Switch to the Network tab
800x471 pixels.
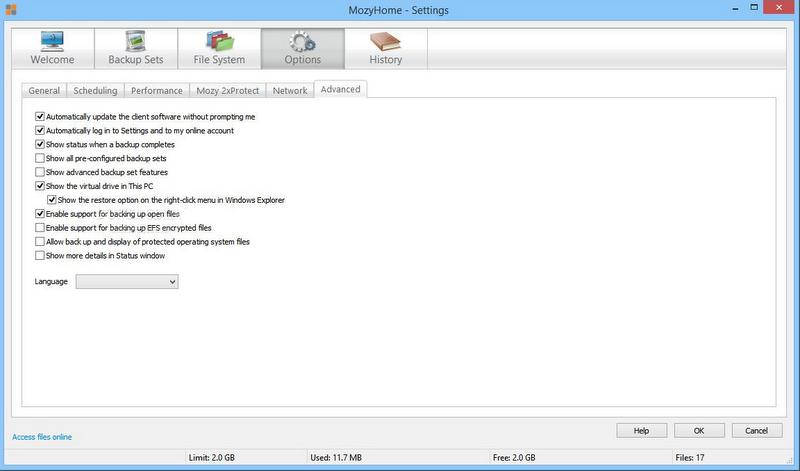[290, 90]
